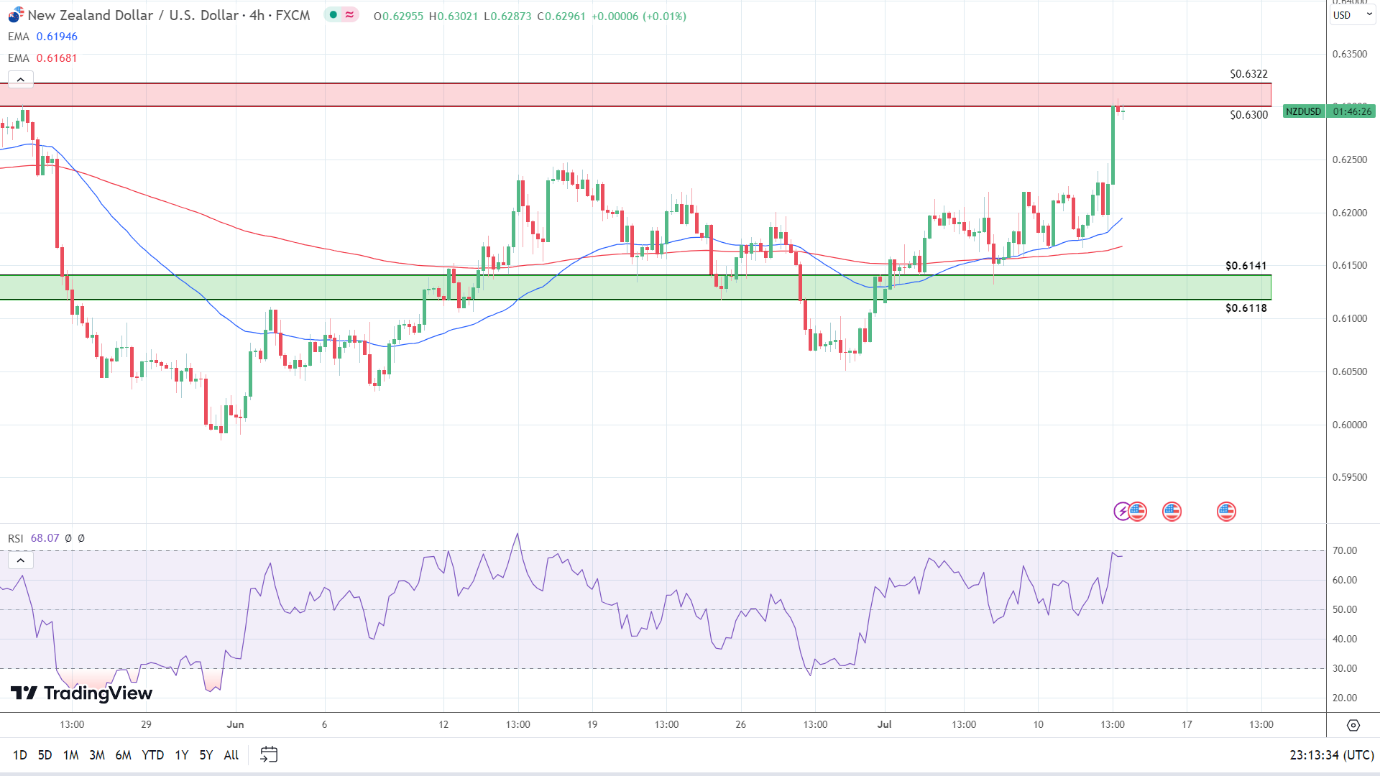Click the pink approximate-data indicator icon
1380x776 pixels.
pos(349,15)
